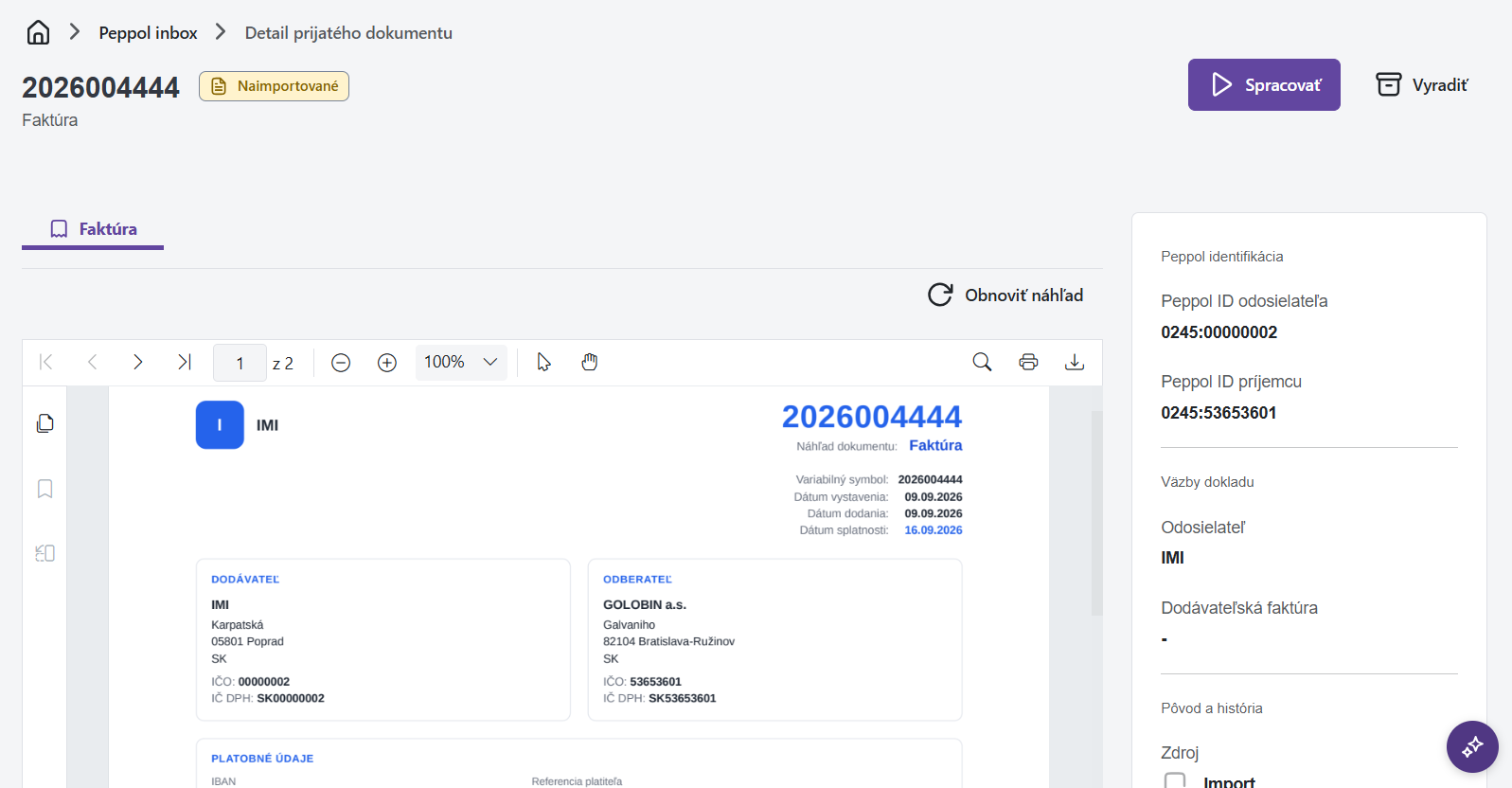The width and height of the screenshot is (1512, 788).
Task: Show bookmarks in viewer sidebar
Action: 44,489
